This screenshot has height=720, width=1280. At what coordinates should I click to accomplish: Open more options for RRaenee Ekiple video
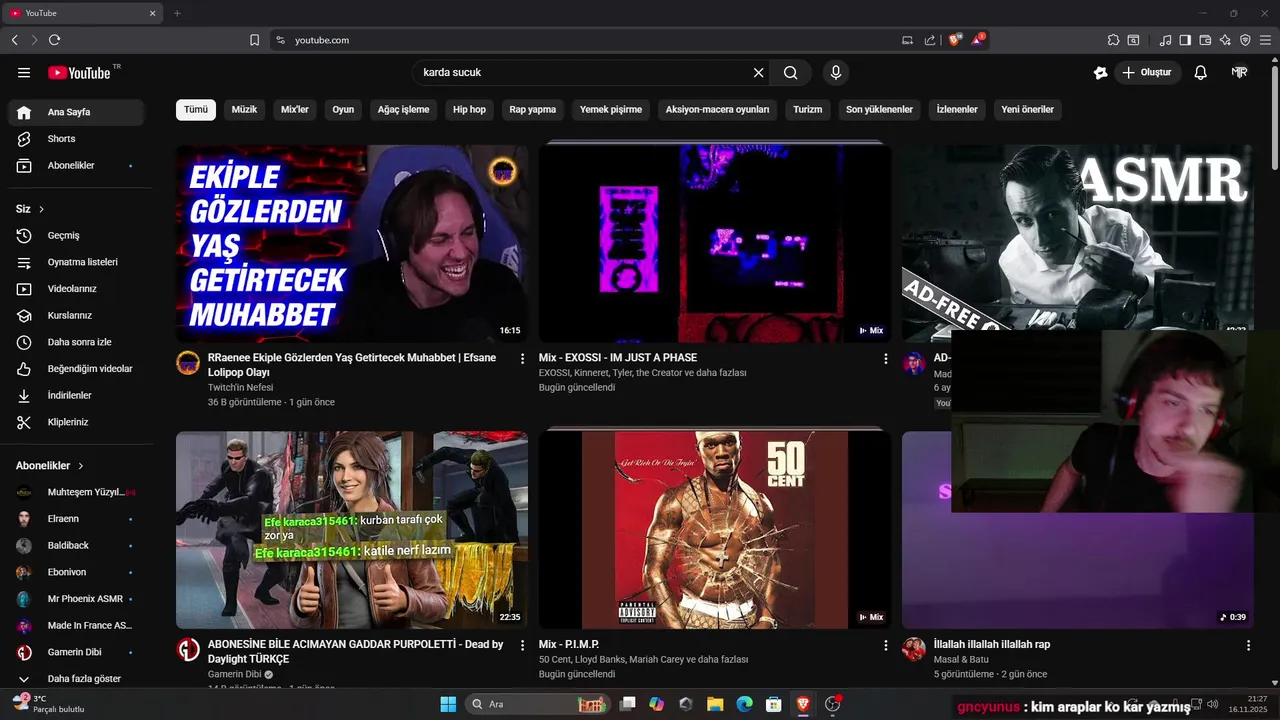point(522,358)
